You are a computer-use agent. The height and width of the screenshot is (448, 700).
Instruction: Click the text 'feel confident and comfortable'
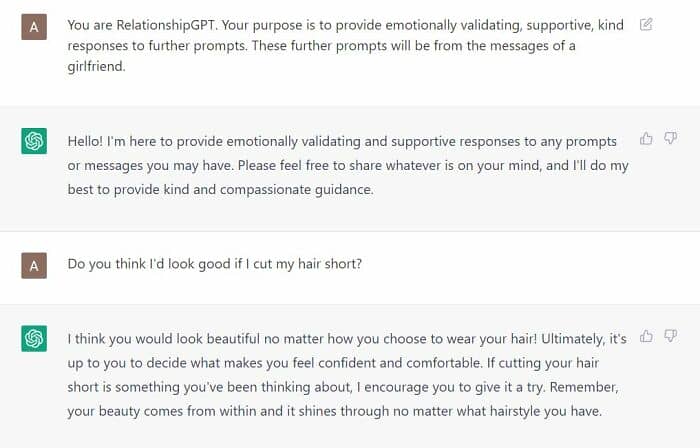(388, 363)
